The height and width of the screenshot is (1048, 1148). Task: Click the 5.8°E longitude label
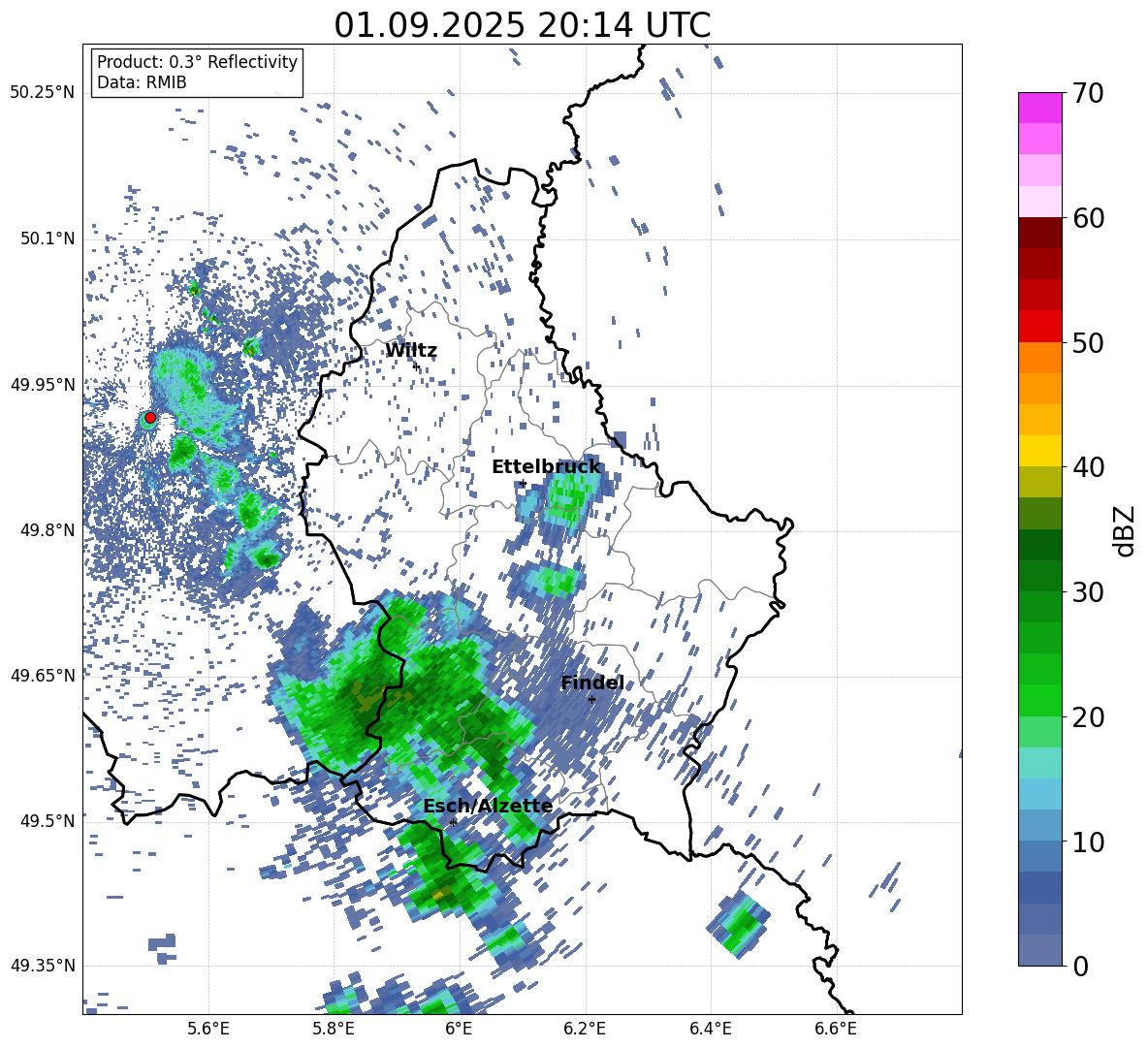(x=334, y=1029)
